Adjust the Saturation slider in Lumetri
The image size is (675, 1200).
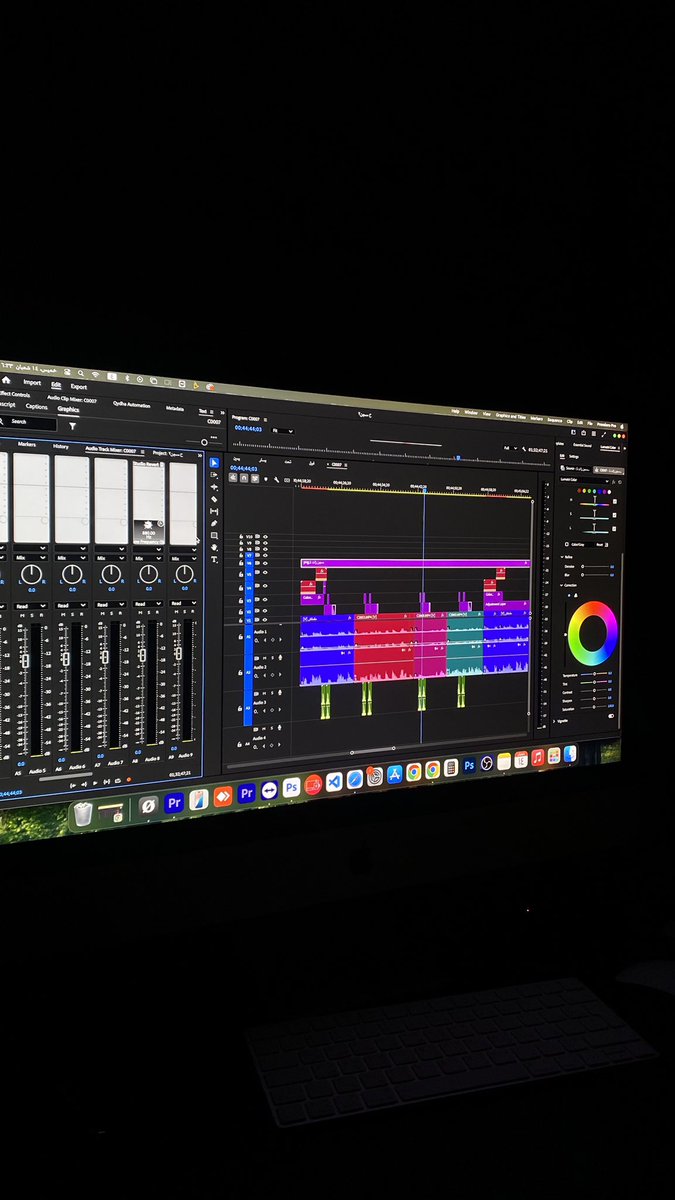(595, 707)
